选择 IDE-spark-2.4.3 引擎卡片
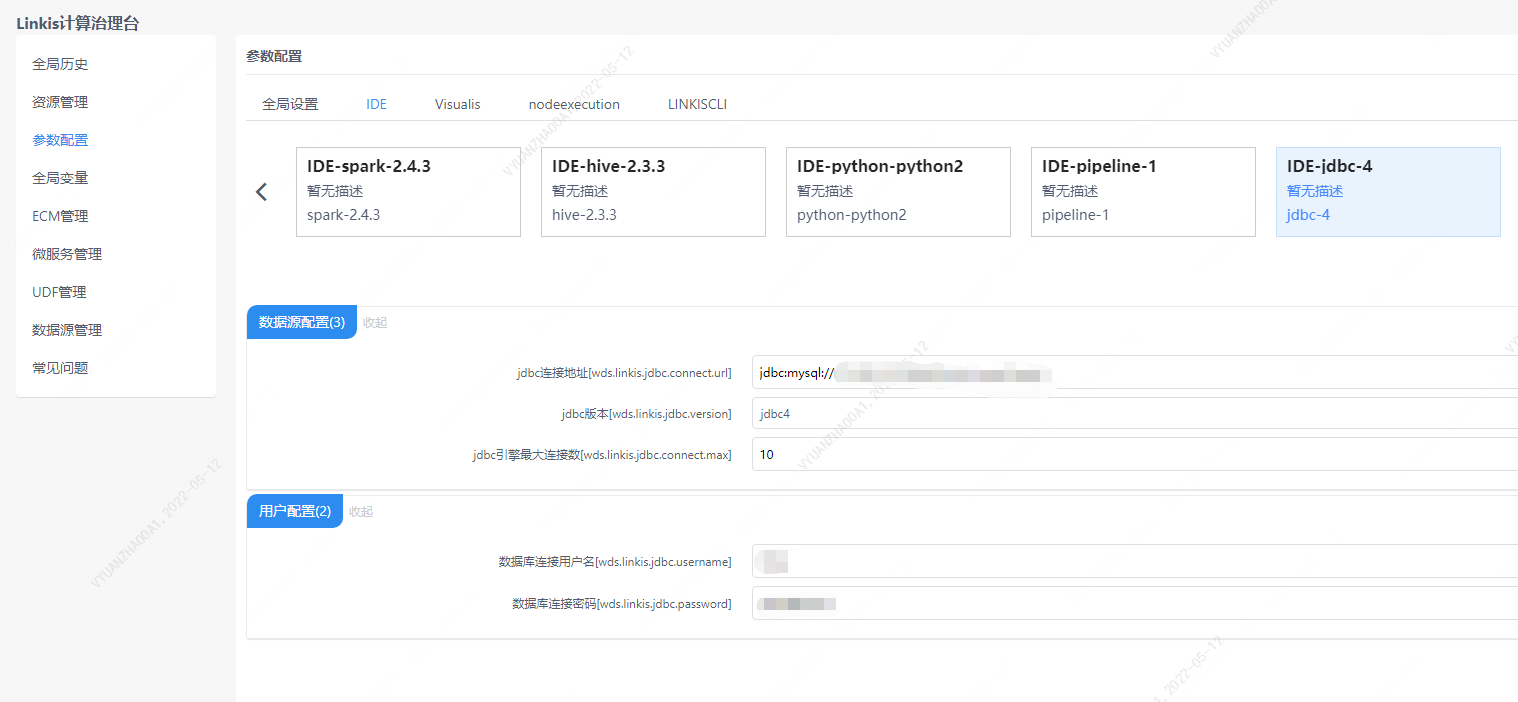 [408, 192]
